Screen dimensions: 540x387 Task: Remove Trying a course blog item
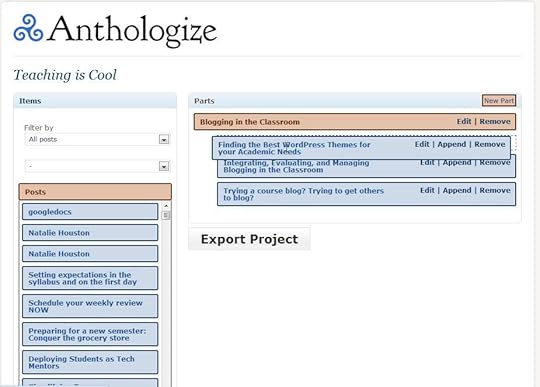pyautogui.click(x=495, y=190)
